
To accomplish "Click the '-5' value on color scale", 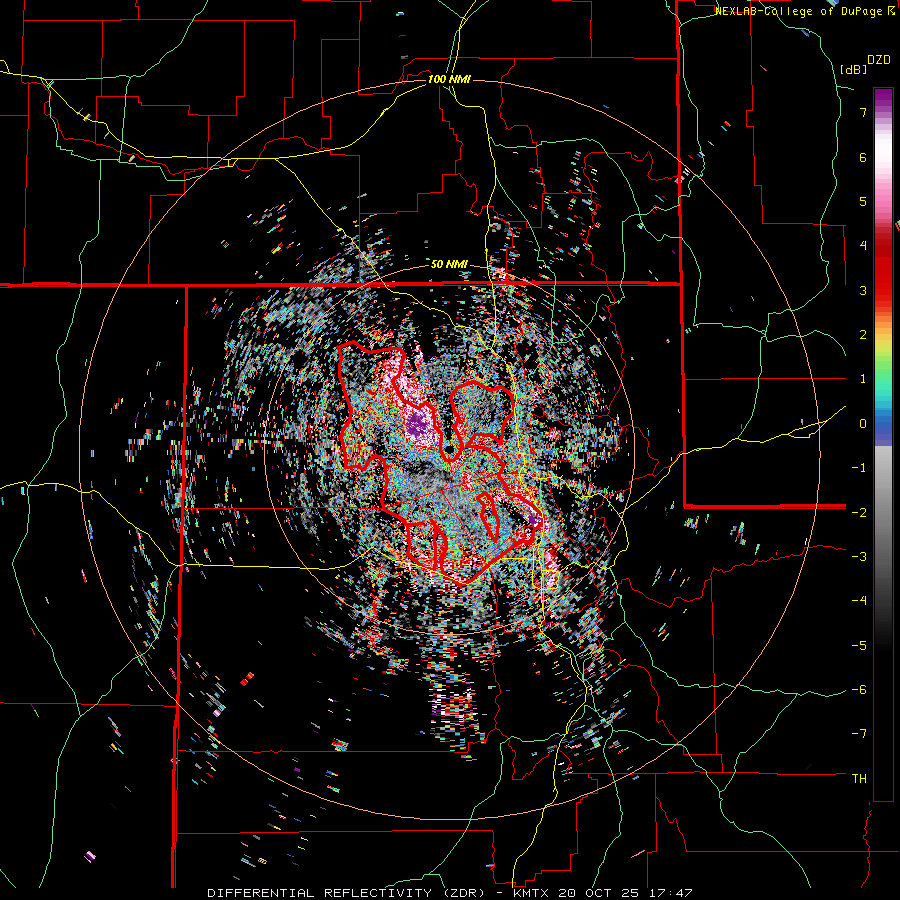I will (859, 646).
